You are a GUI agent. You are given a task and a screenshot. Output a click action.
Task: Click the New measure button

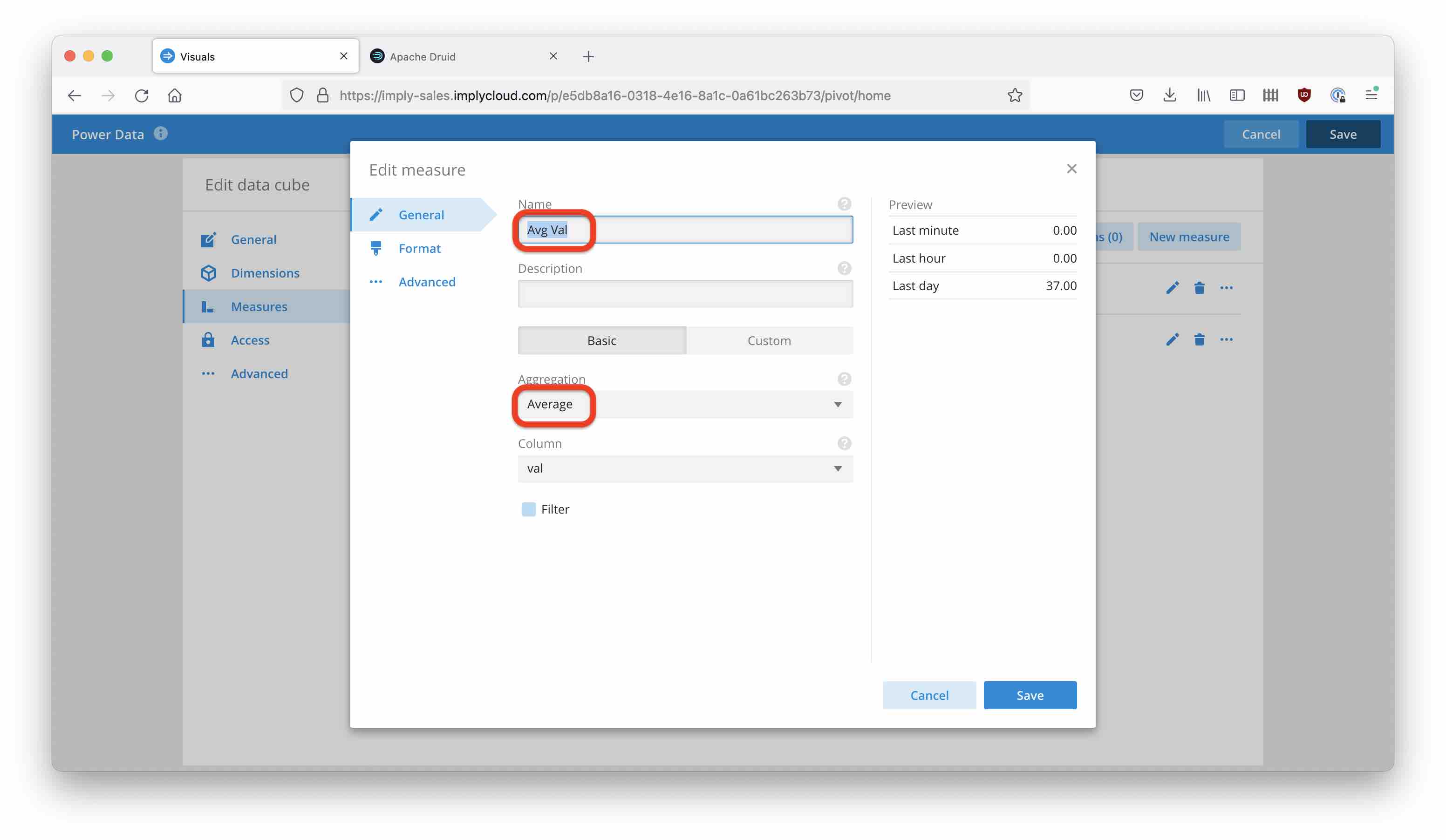click(1189, 236)
